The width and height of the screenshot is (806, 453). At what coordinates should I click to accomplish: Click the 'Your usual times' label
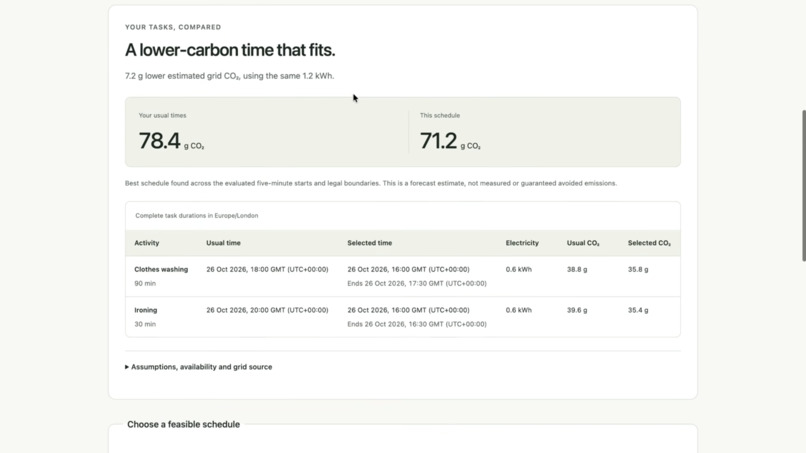[x=162, y=115]
